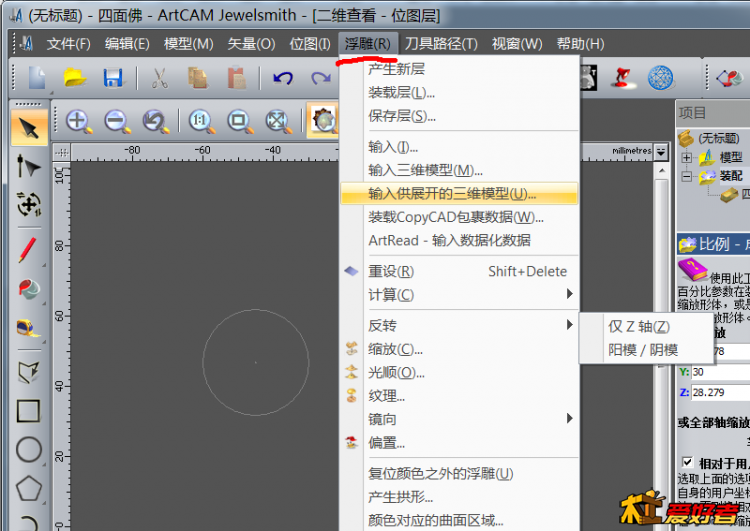This screenshot has width=750, height=531.
Task: Choose 纹理 menu entry
Action: click(459, 396)
